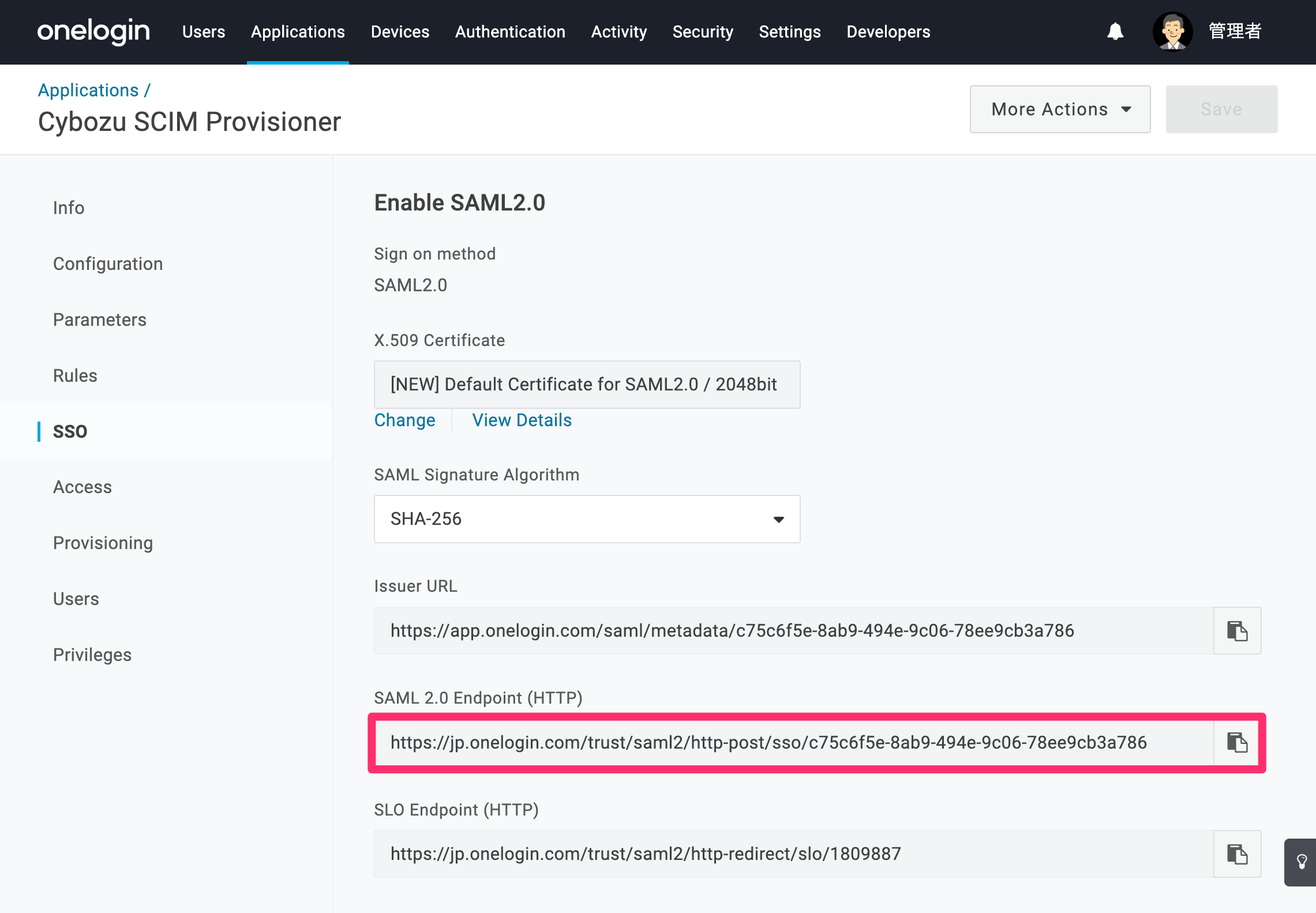Open the Security top menu
Screen dimensions: 1316x913
point(703,32)
